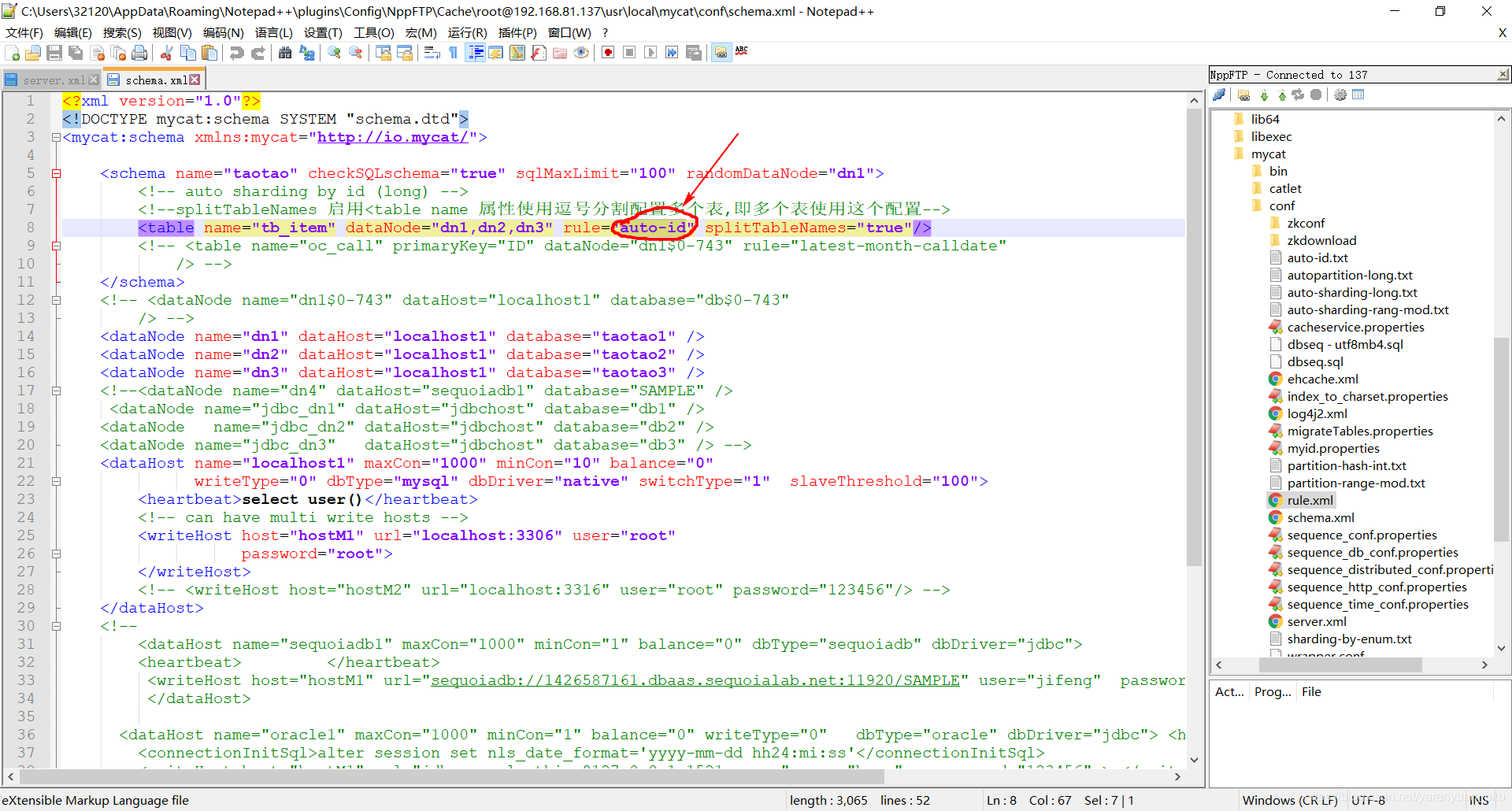Image resolution: width=1512 pixels, height=811 pixels.
Task: Click the Open file toolbar icon
Action: pos(33,53)
